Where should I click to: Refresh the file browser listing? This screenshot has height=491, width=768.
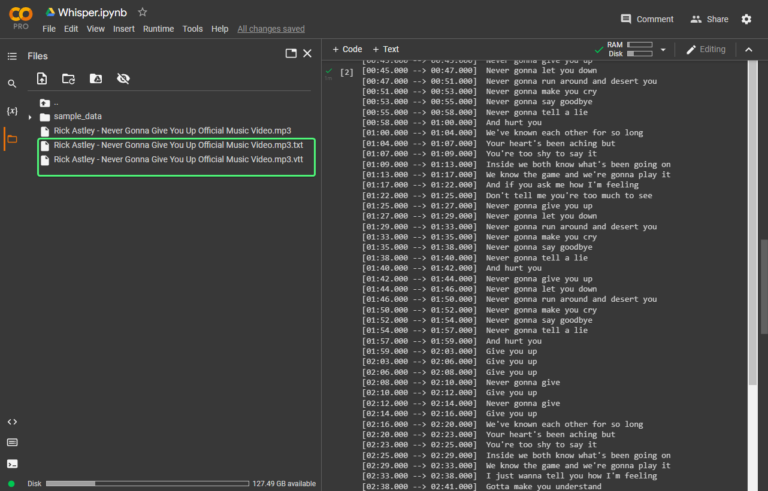(69, 78)
